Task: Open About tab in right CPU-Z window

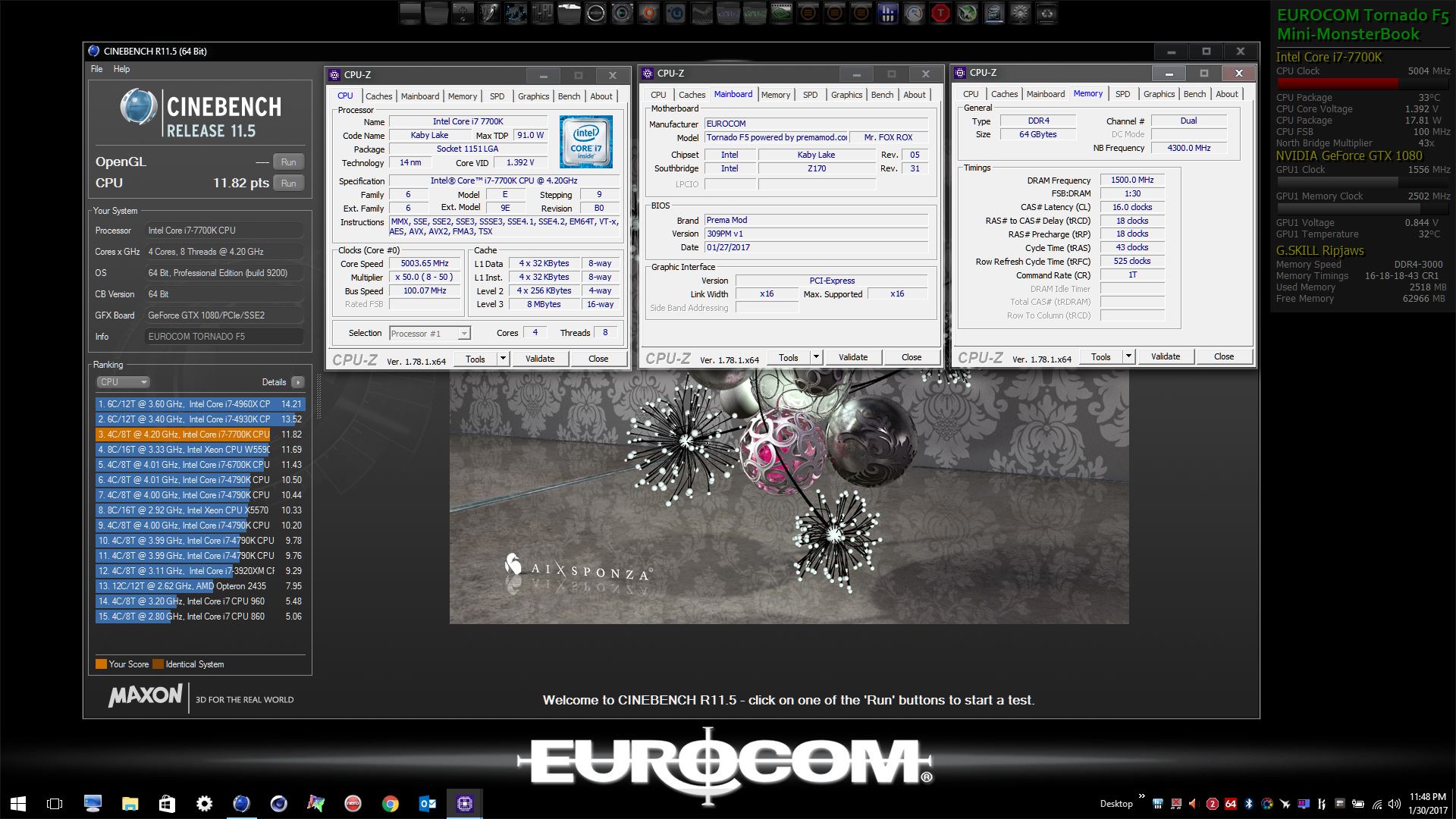Action: pyautogui.click(x=1227, y=94)
